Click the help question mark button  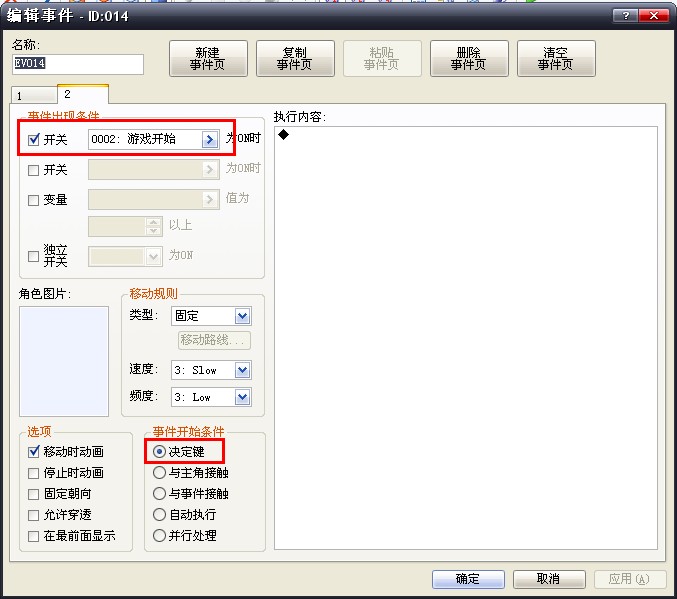625,16
